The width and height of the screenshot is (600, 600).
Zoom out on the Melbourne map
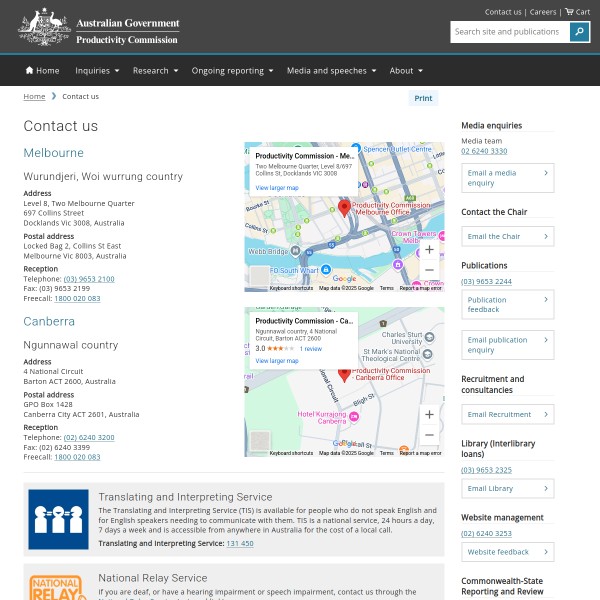point(429,270)
